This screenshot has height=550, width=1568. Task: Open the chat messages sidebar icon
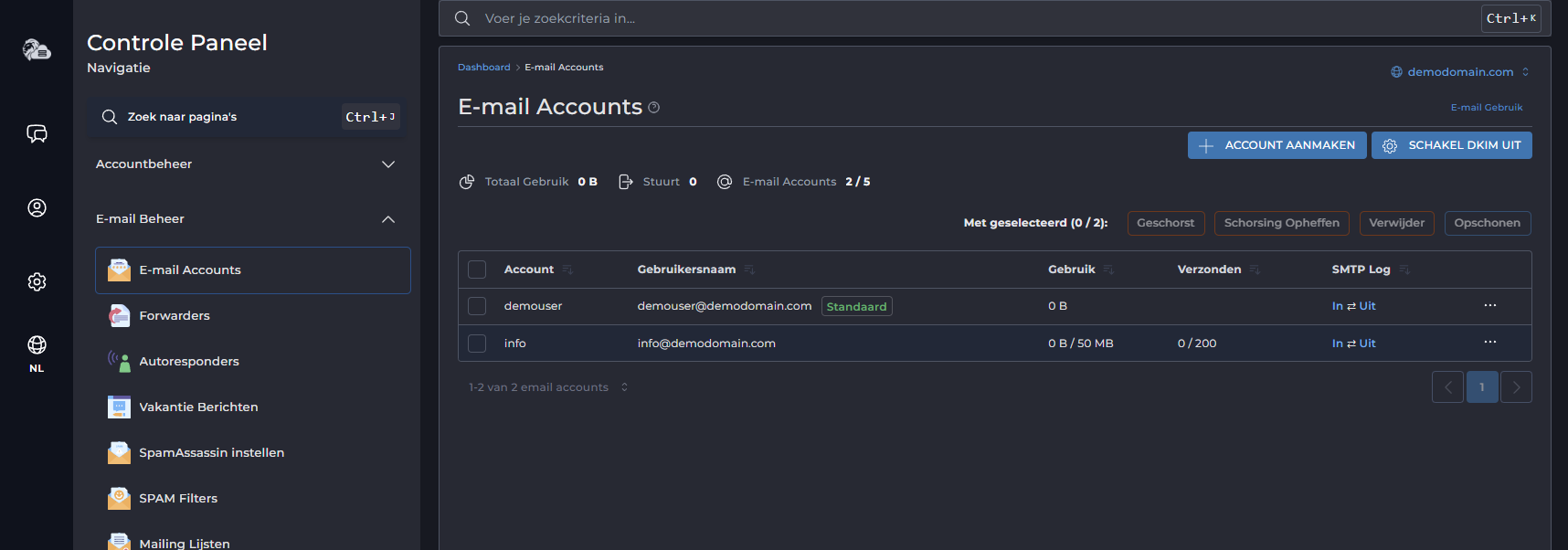(37, 134)
